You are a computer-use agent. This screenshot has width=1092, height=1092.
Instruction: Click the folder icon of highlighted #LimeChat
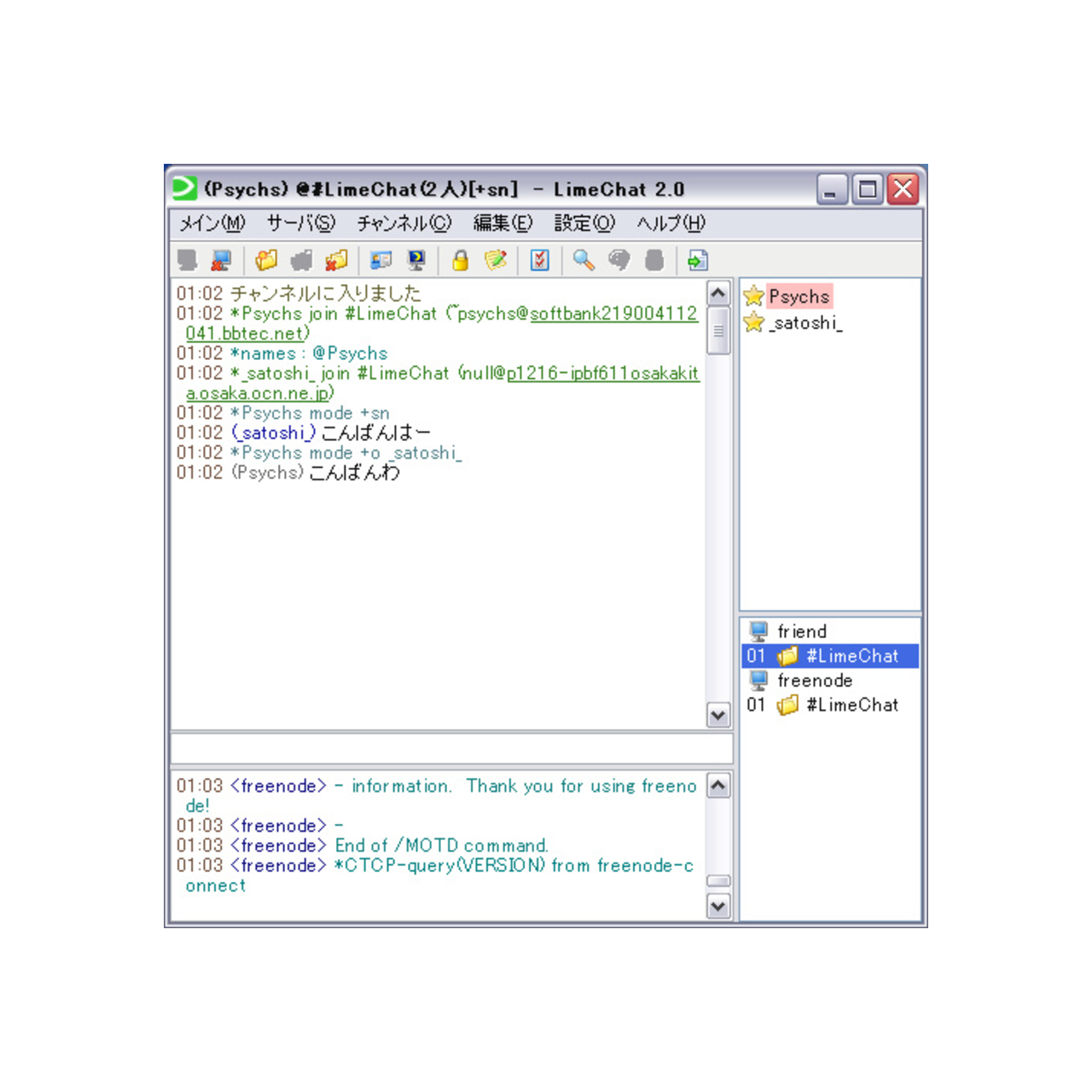788,656
